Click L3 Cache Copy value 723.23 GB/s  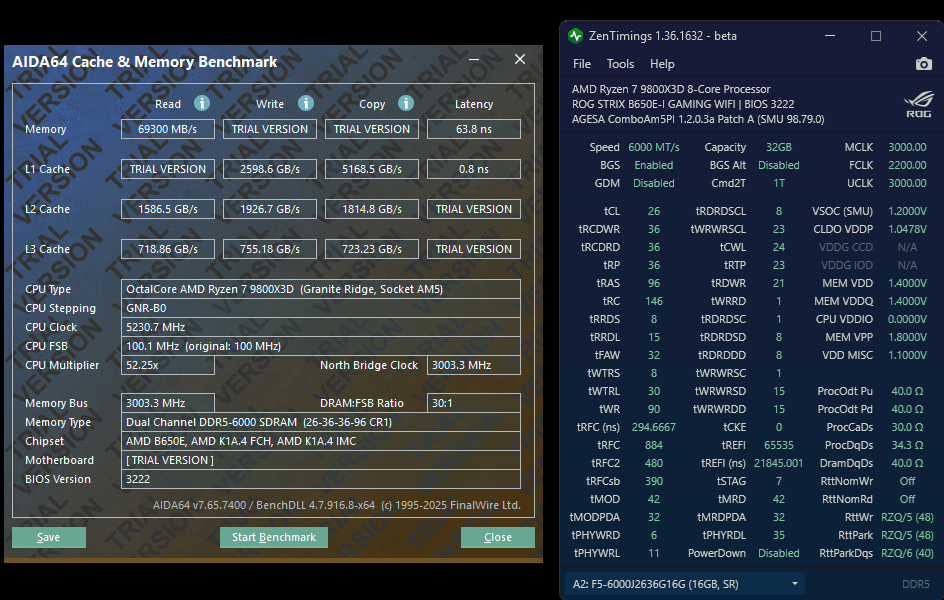[x=372, y=249]
